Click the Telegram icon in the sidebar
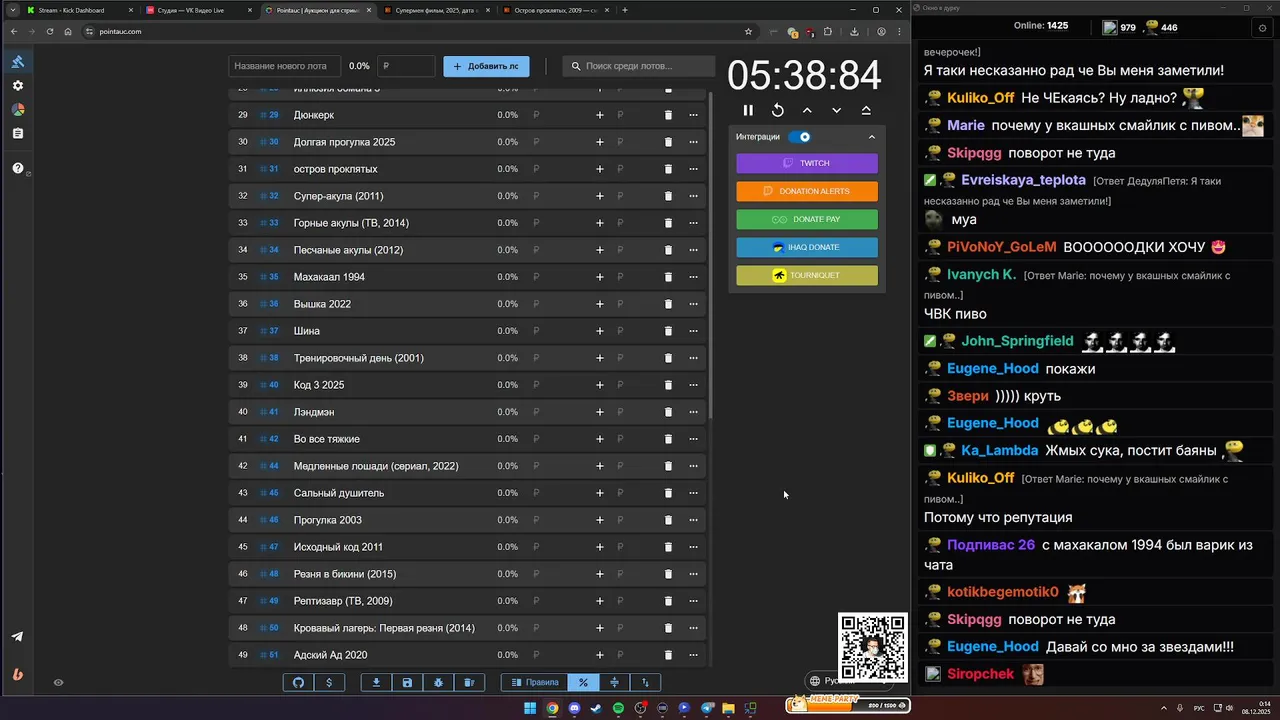The height and width of the screenshot is (720, 1280). 18,637
